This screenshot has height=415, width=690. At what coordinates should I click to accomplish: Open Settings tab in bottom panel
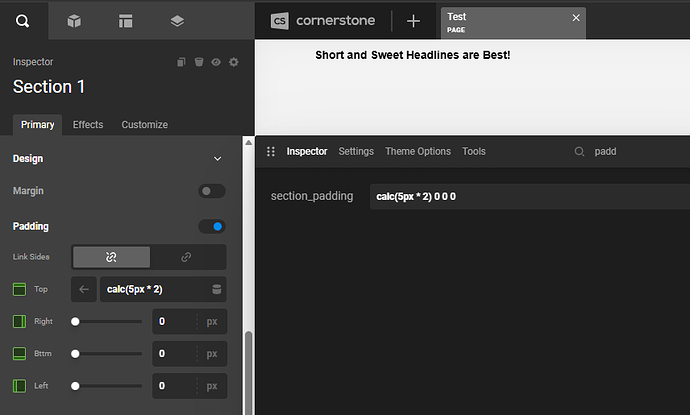click(x=356, y=151)
